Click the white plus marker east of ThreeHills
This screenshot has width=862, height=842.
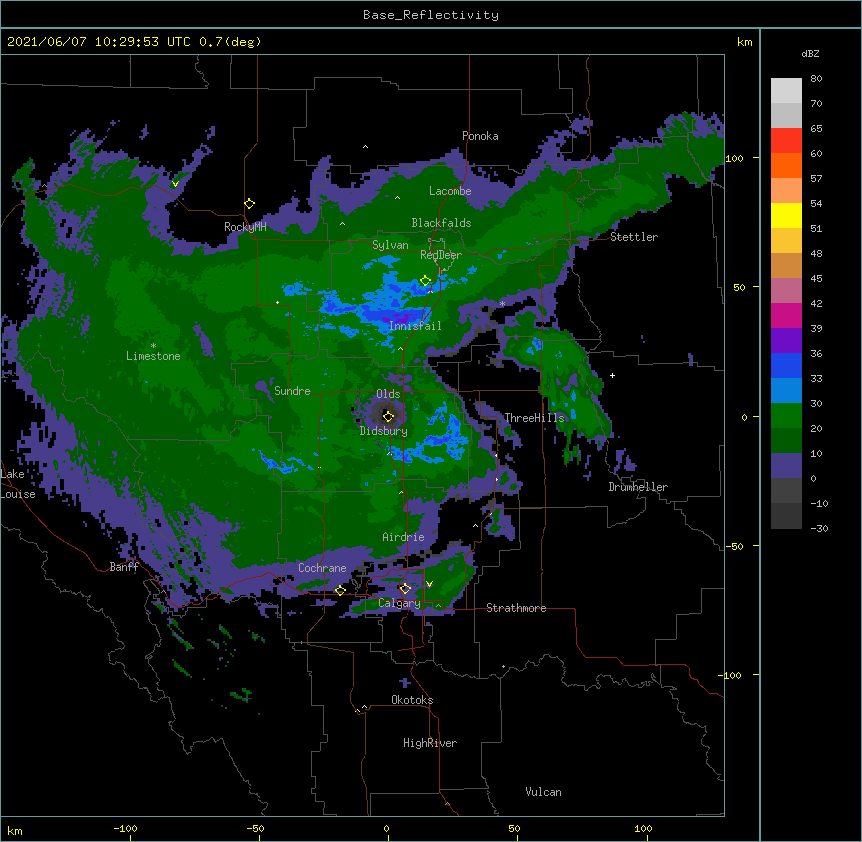(612, 375)
